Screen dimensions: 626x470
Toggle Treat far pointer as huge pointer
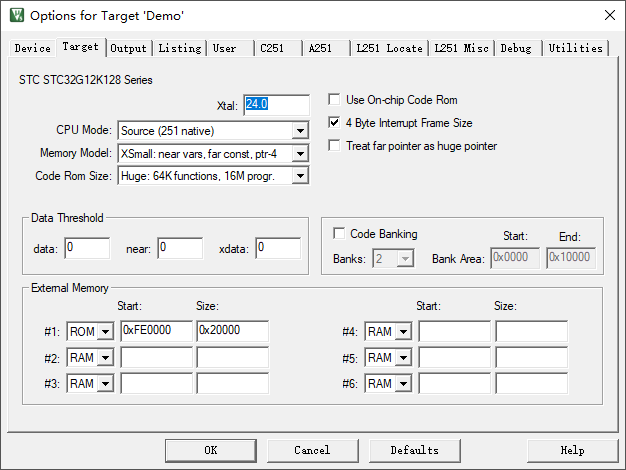335,146
